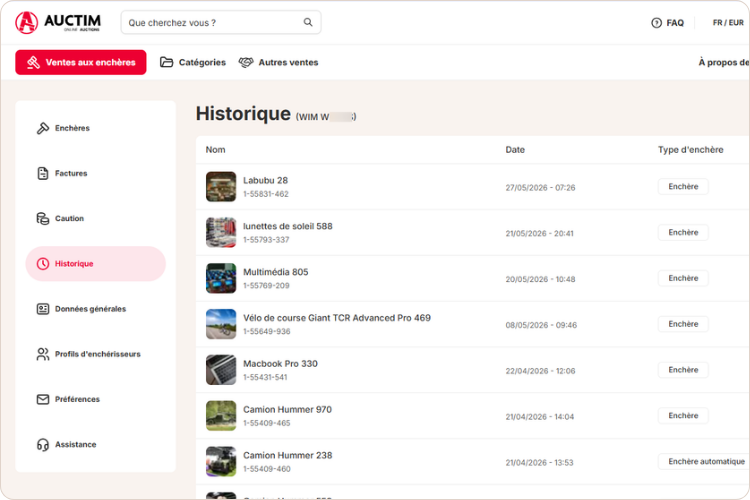Focus the 'Que cherchez vous ?' search field

221,22
